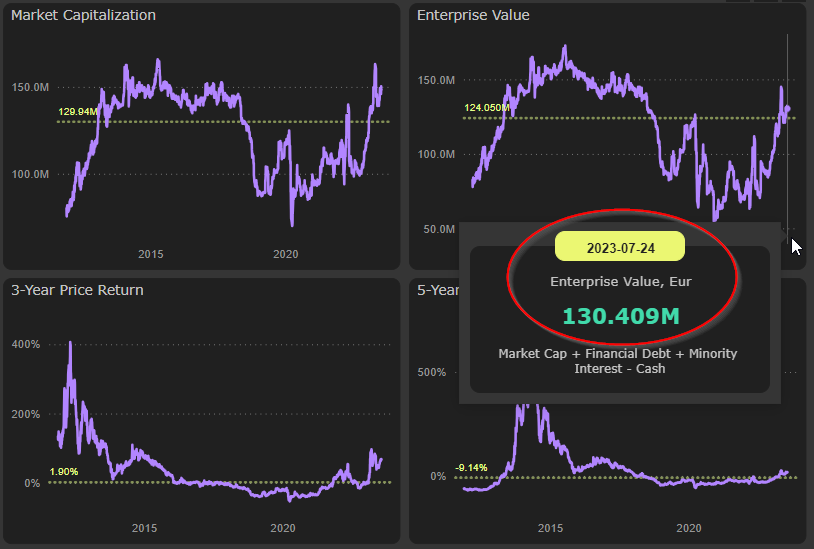Click the 124.050M average label on Enterprise Value
Image resolution: width=814 pixels, height=549 pixels.
pos(487,108)
